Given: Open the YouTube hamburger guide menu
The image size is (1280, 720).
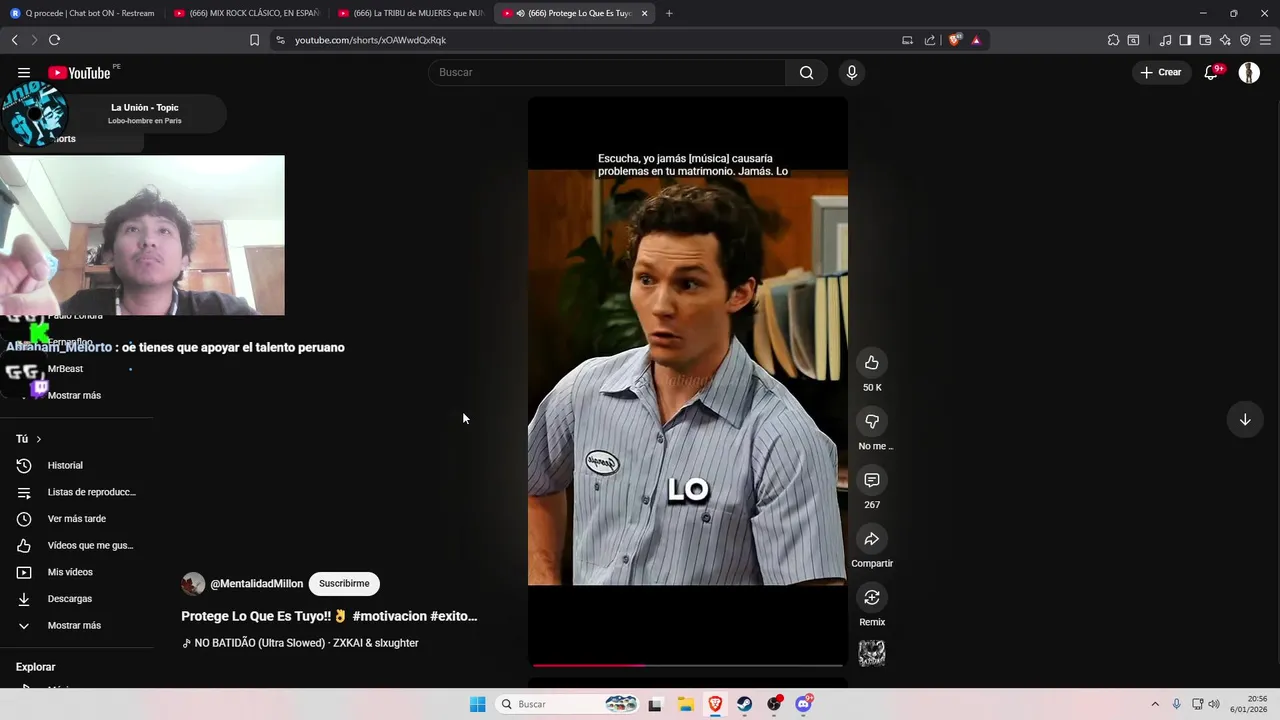Looking at the screenshot, I should click(24, 72).
